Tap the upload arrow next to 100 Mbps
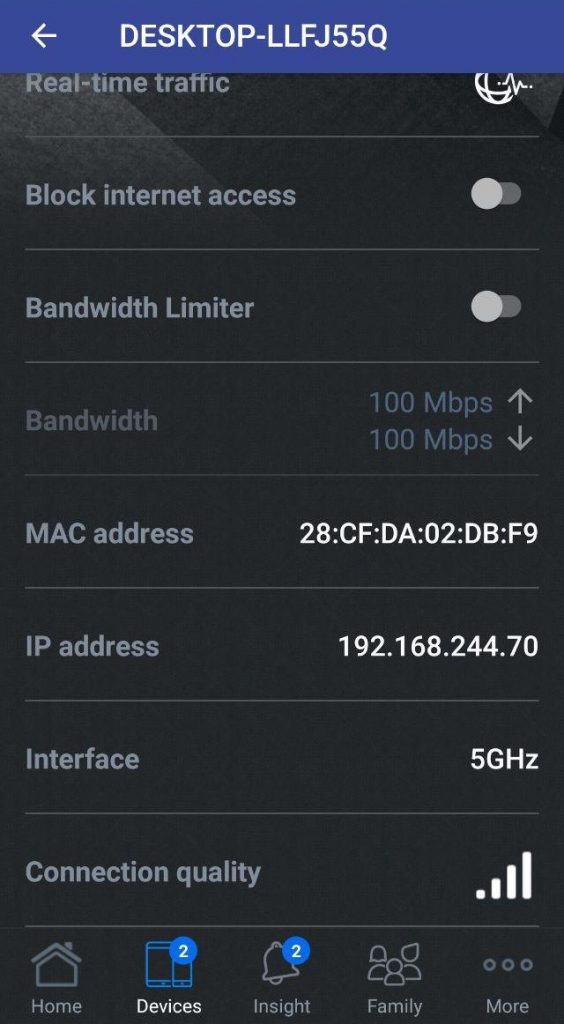The image size is (564, 1024). click(x=520, y=403)
